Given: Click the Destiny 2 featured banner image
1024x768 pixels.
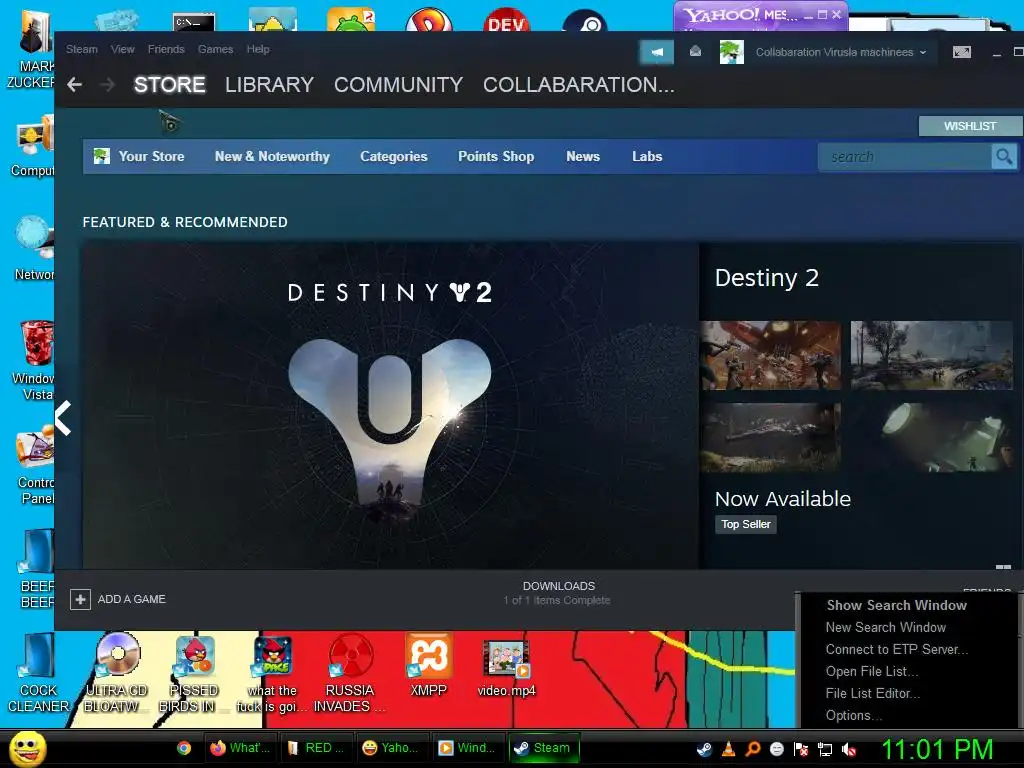Looking at the screenshot, I should pos(391,406).
